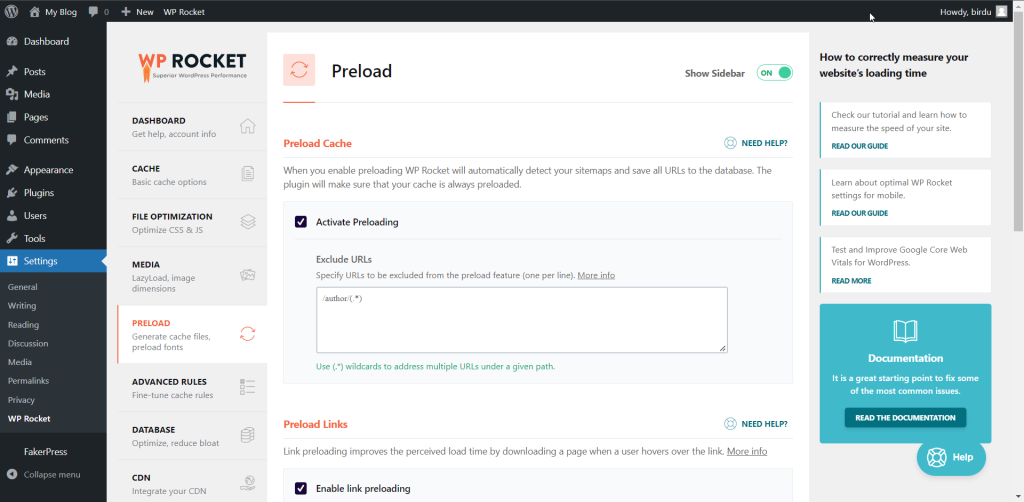
Task: Uncheck the Activate Preloading checkbox
Action: [x=301, y=222]
